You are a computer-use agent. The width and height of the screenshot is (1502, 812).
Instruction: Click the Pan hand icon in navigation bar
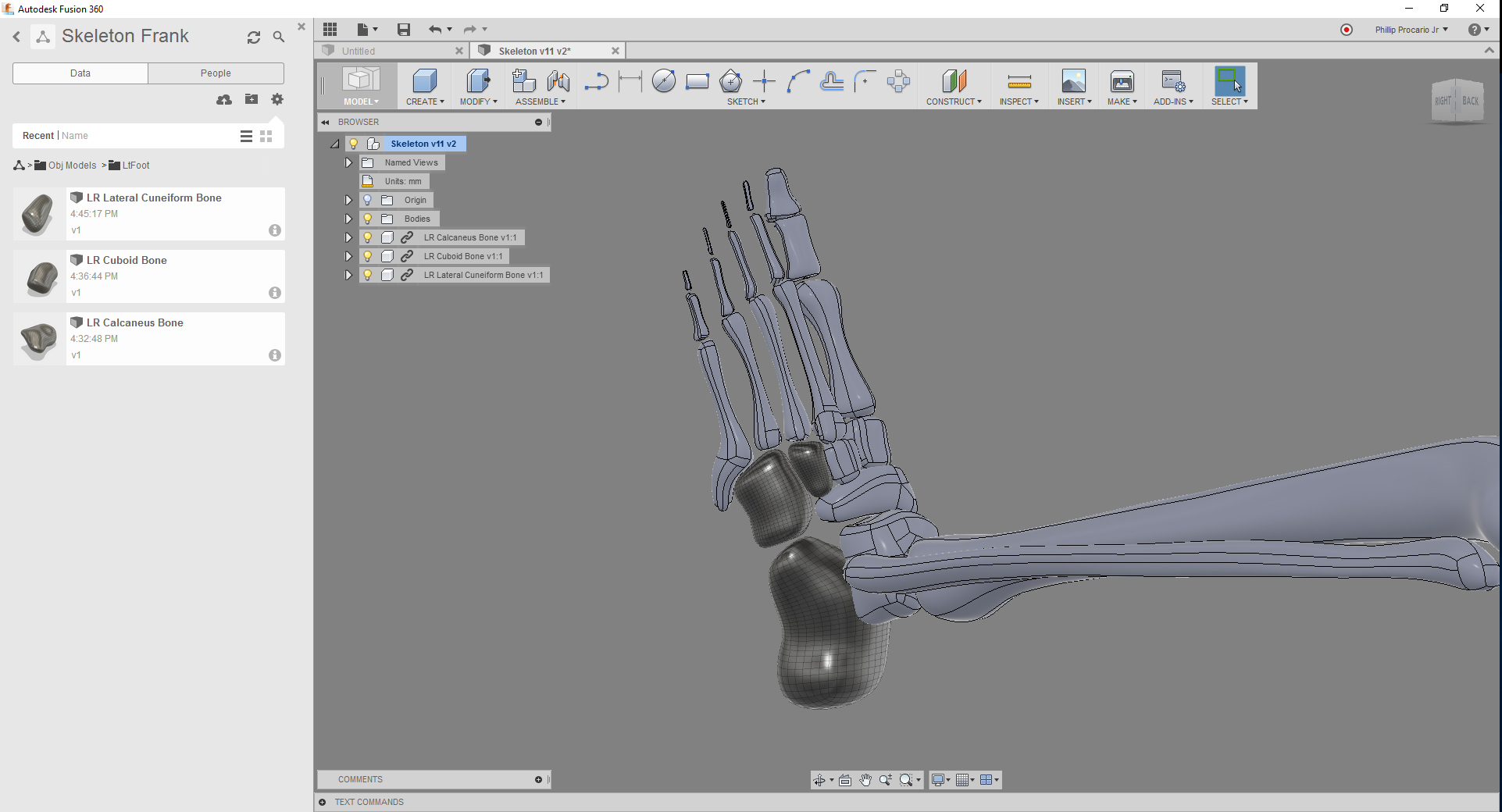click(865, 780)
